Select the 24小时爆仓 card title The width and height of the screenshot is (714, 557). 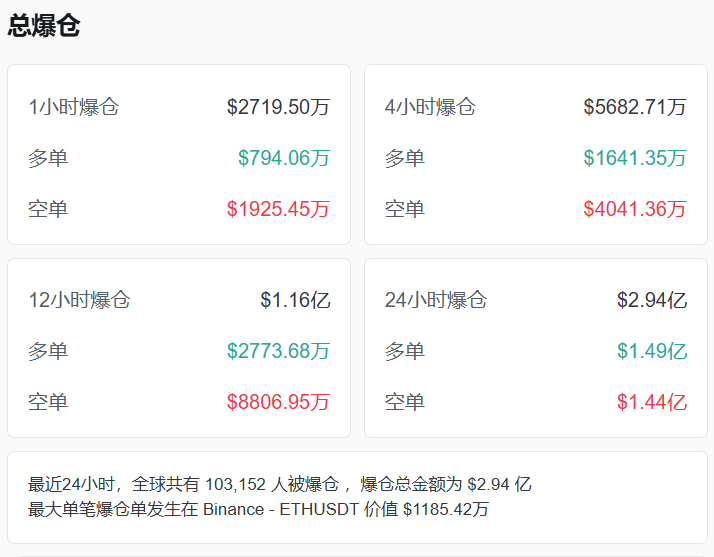(436, 300)
